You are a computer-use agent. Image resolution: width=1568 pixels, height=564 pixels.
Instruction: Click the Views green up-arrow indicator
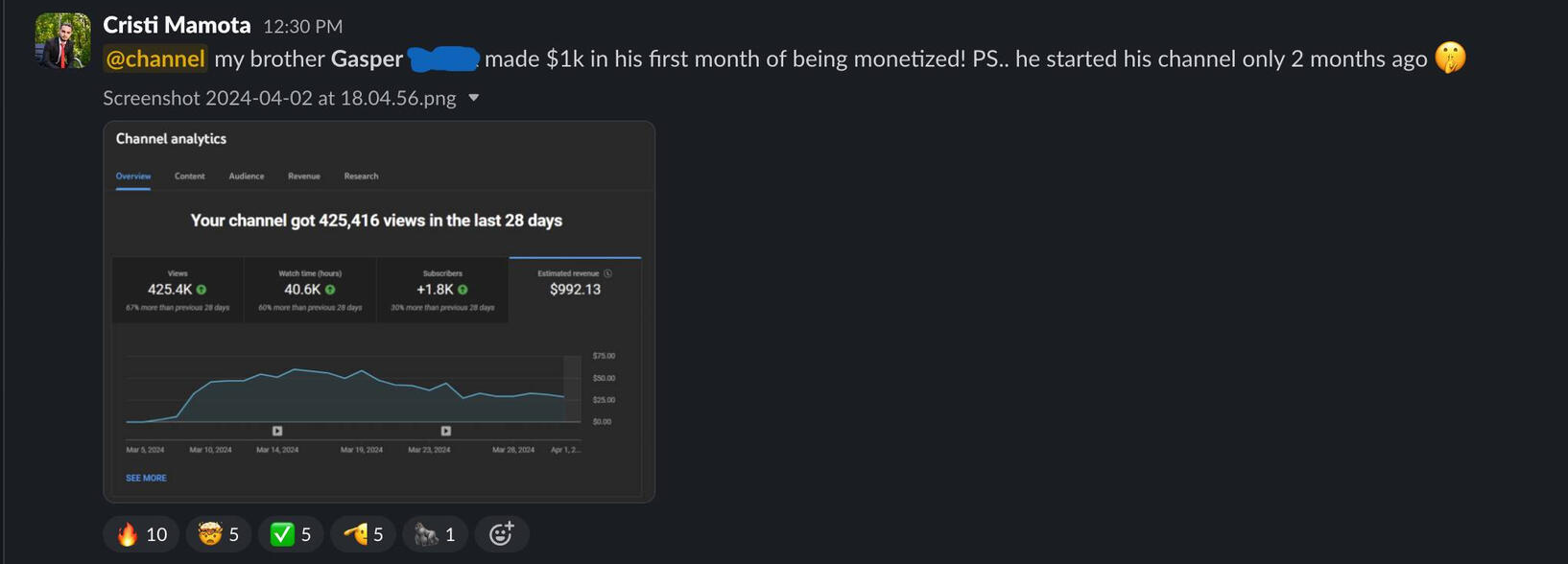click(202, 290)
